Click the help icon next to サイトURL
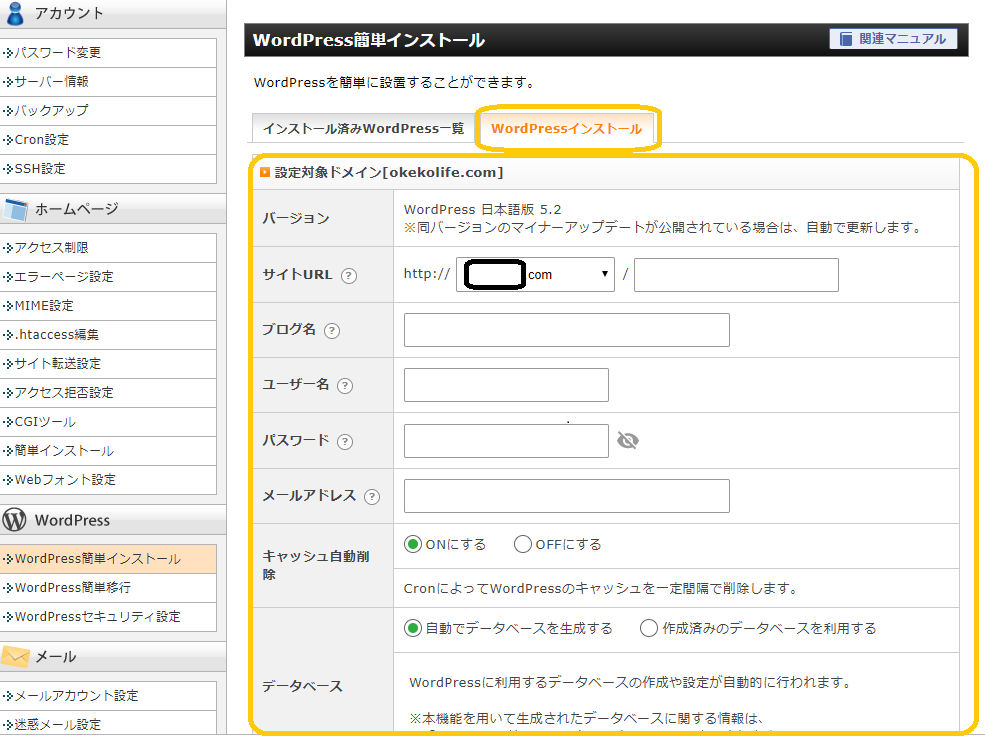The width and height of the screenshot is (985, 736). (x=349, y=275)
